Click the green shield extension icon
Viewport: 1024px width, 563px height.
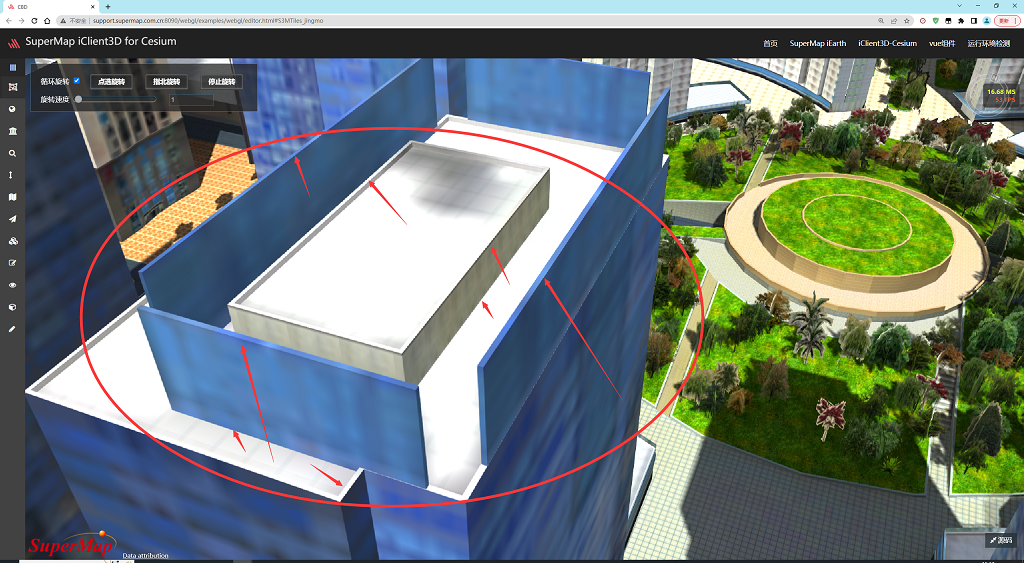tap(936, 21)
